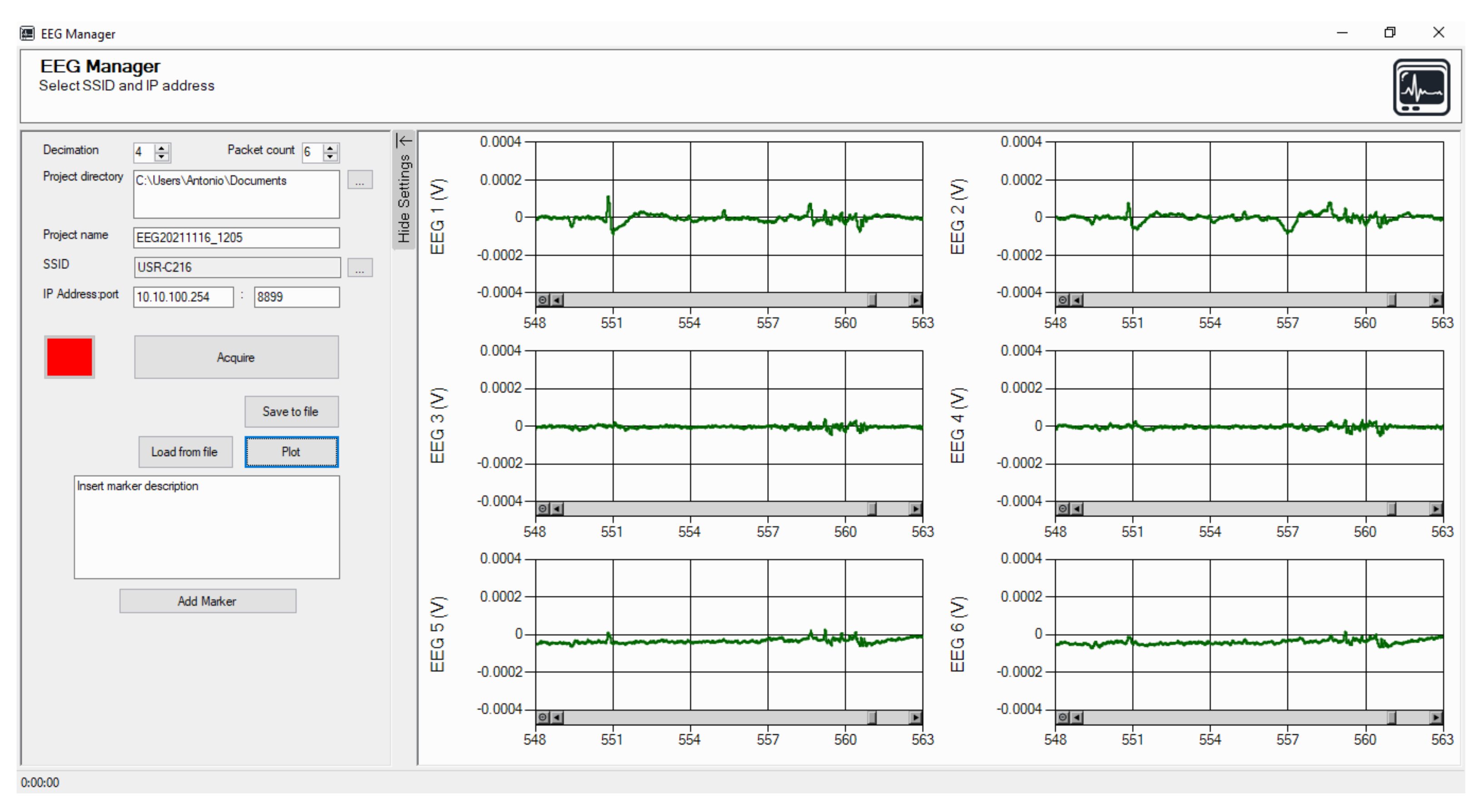
Task: Click the EEG 2 scrollbar thumb
Action: pyautogui.click(x=1391, y=300)
